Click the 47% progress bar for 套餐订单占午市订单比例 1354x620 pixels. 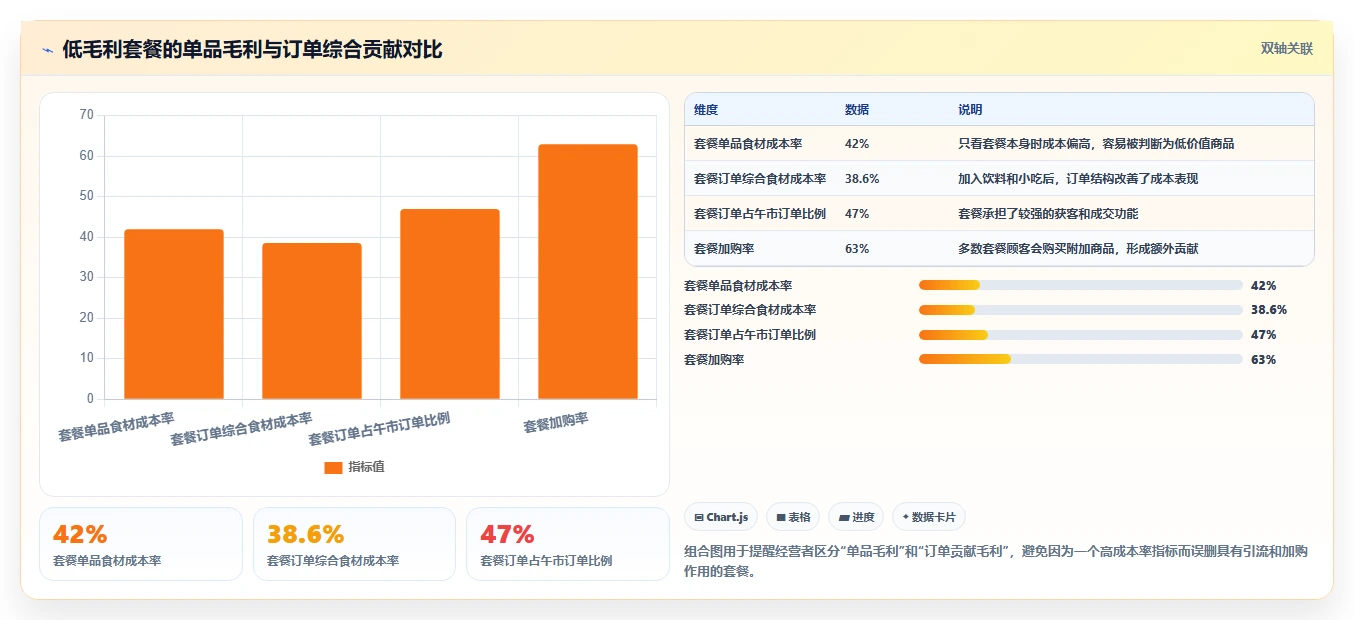(x=1081, y=335)
